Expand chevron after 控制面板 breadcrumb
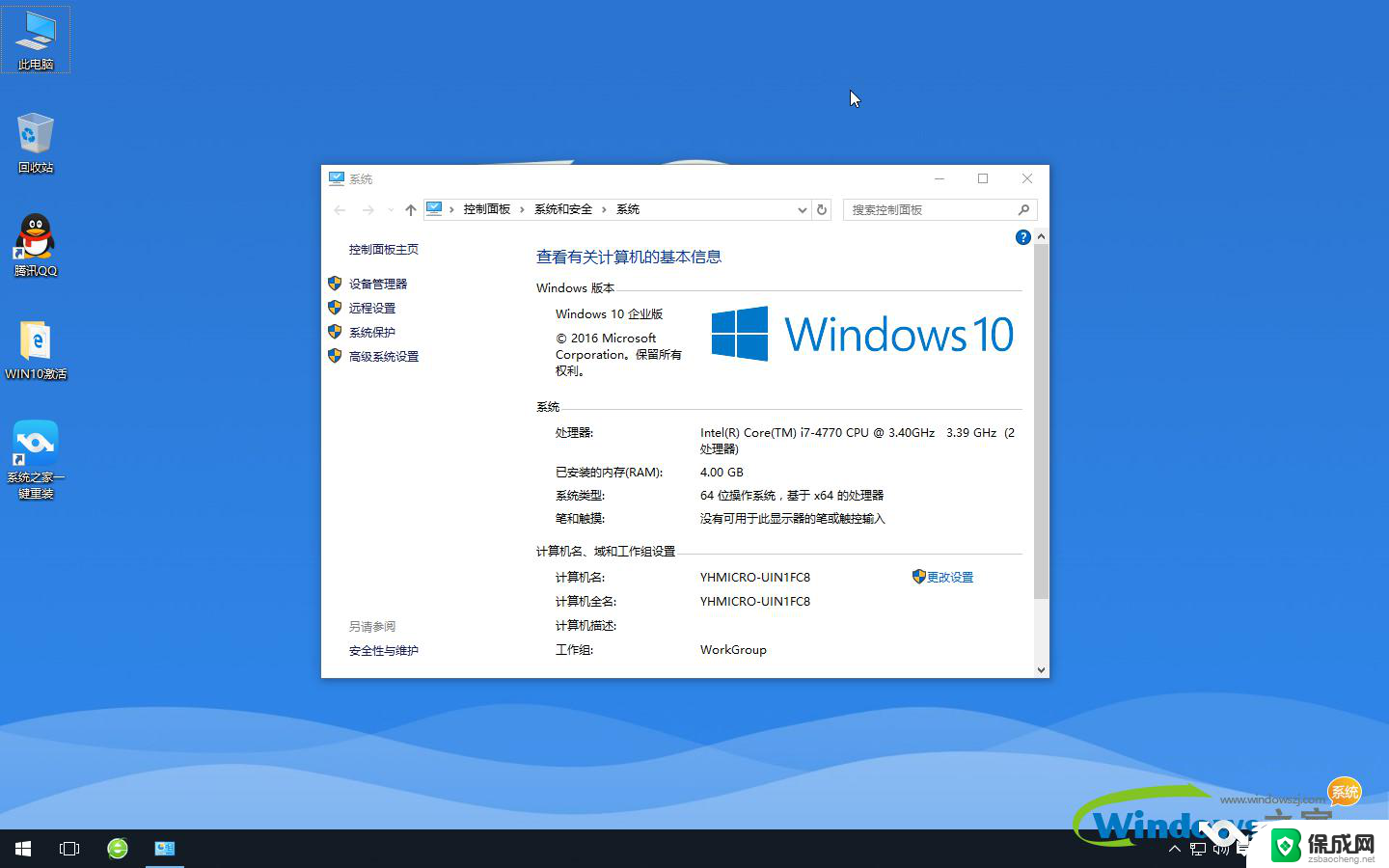 (523, 209)
